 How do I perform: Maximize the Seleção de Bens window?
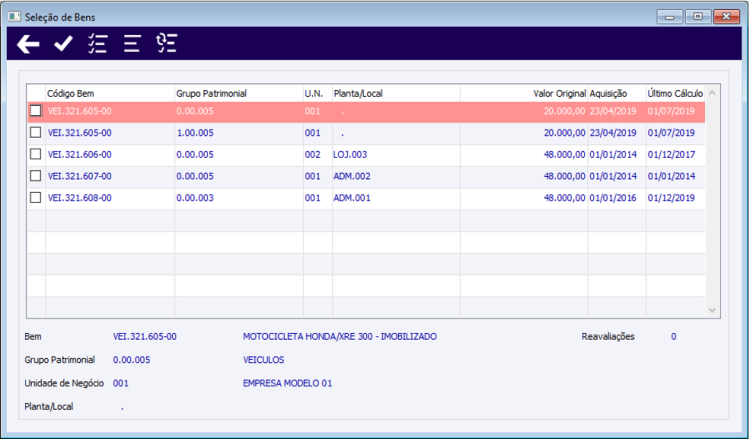tap(698, 17)
